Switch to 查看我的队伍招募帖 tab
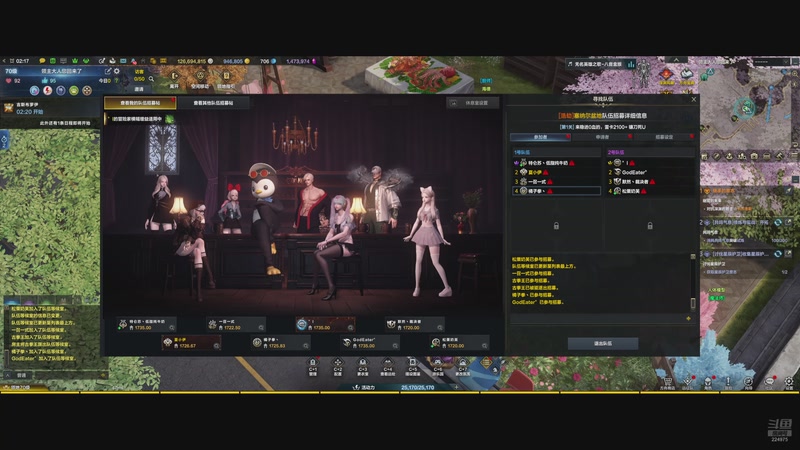The width and height of the screenshot is (800, 450). [140, 103]
